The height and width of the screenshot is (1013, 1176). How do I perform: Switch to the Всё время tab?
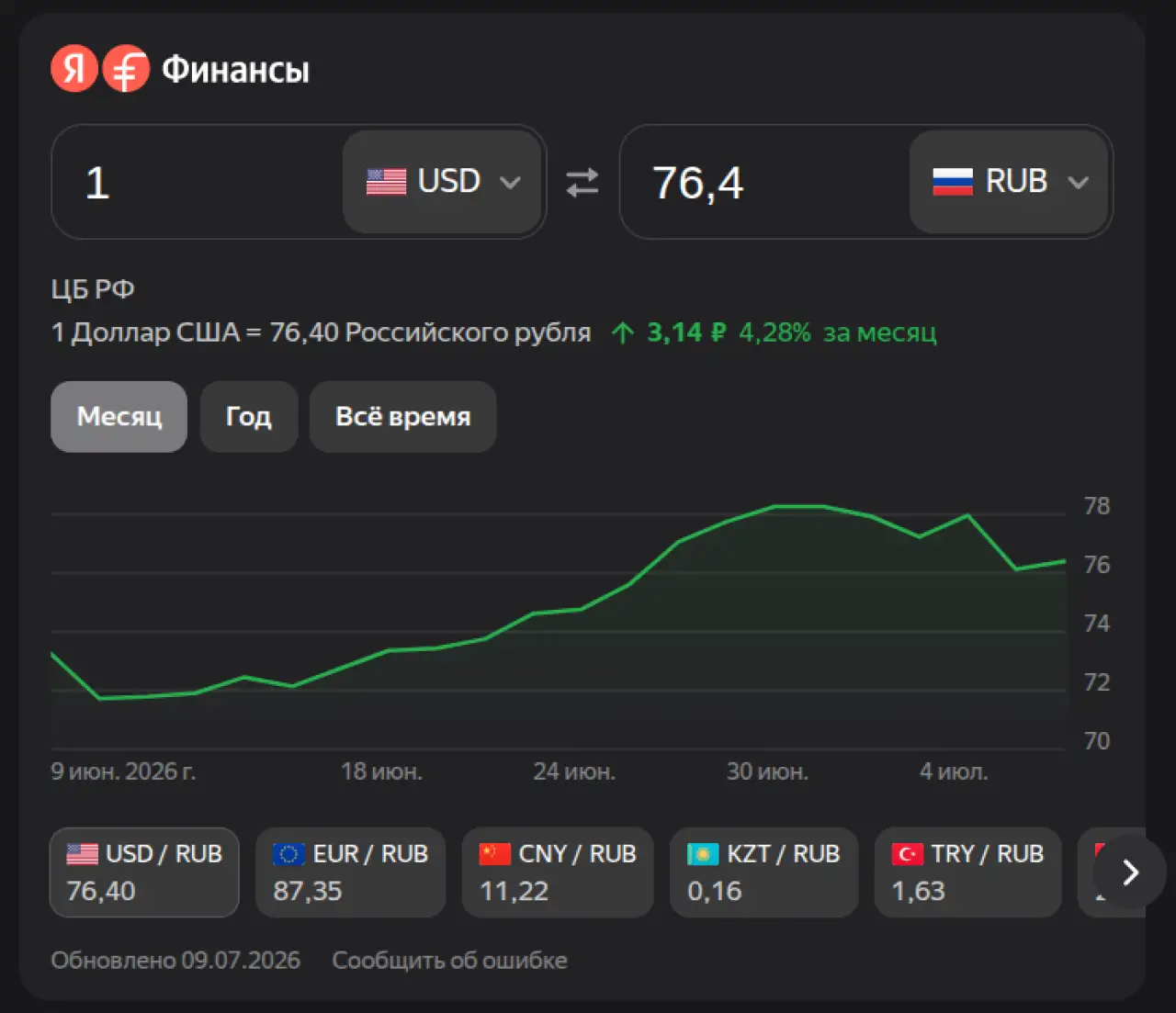tap(403, 416)
